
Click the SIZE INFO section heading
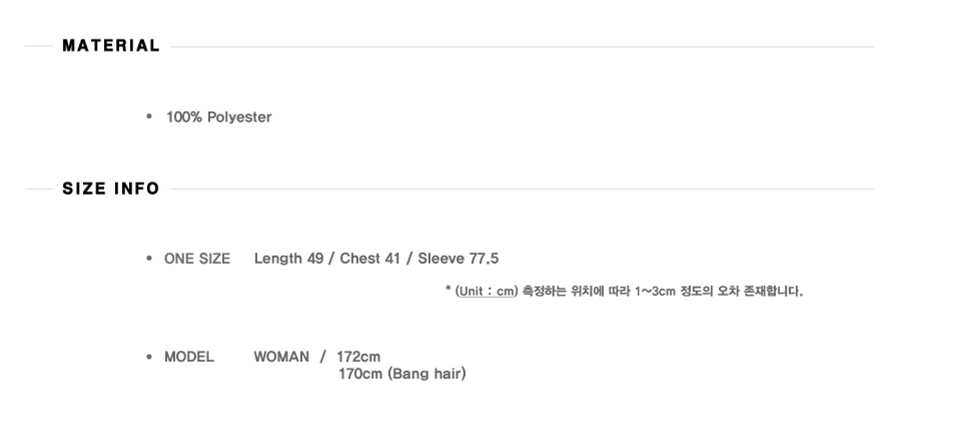[x=111, y=189]
